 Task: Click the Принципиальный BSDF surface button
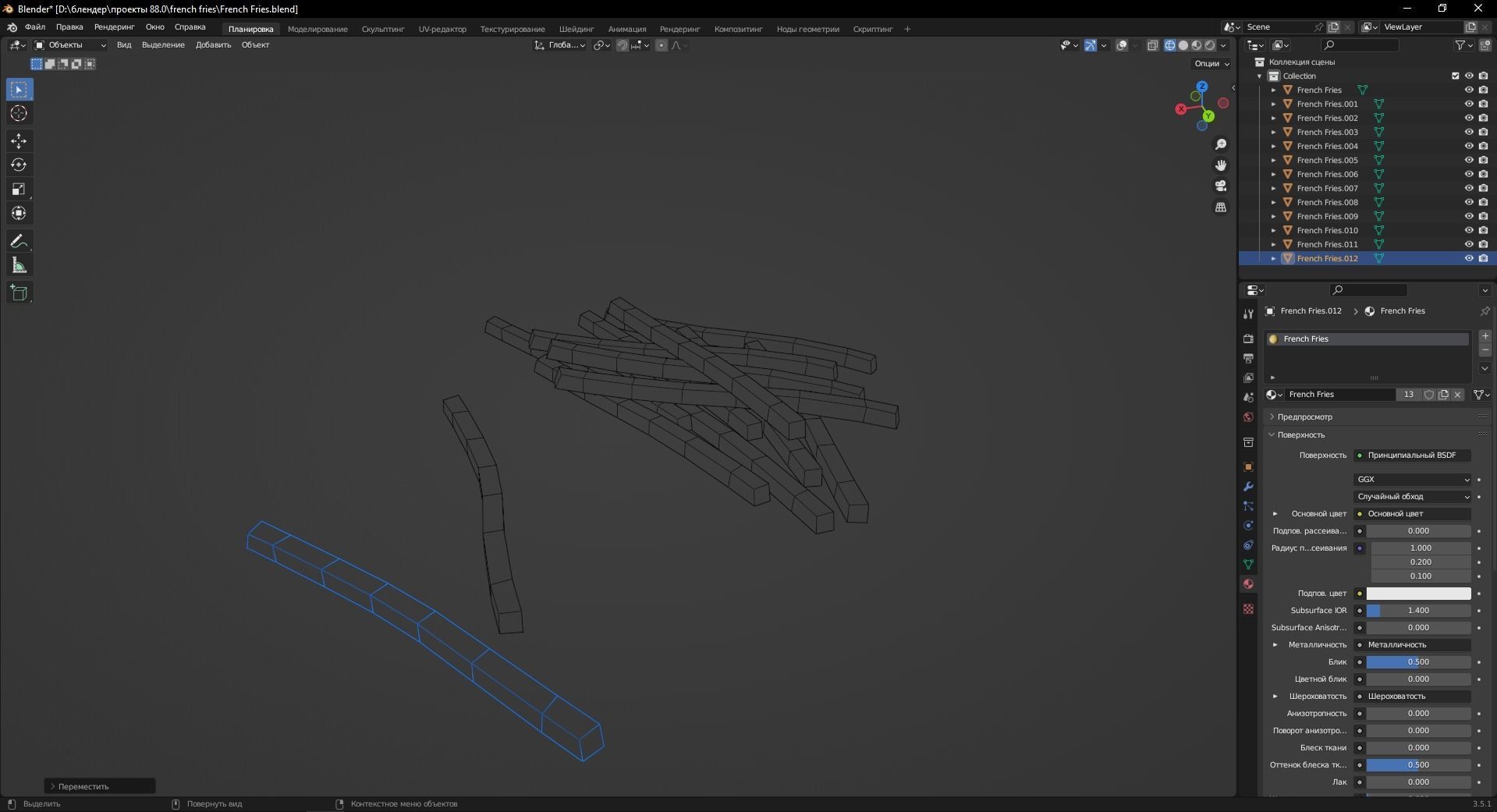coord(1413,456)
